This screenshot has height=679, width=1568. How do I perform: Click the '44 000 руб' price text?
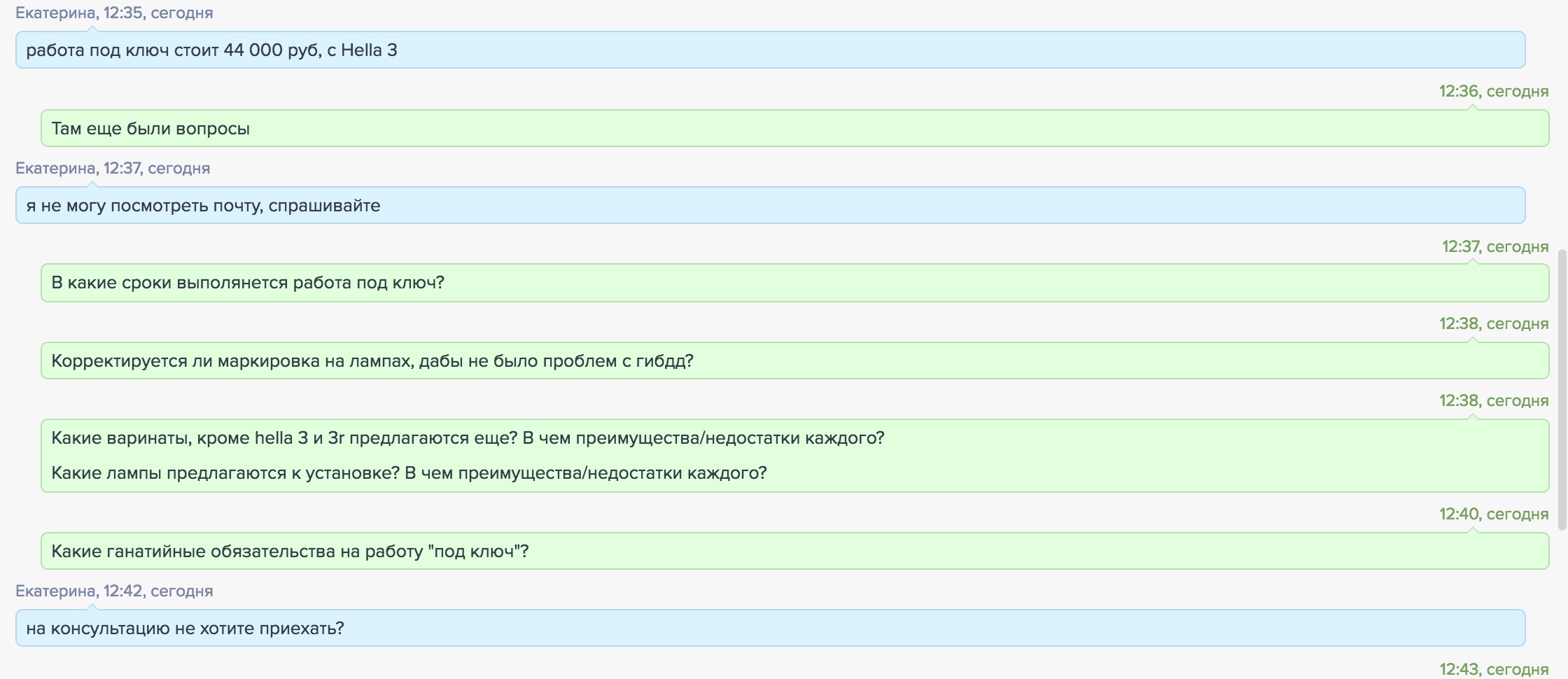click(271, 50)
